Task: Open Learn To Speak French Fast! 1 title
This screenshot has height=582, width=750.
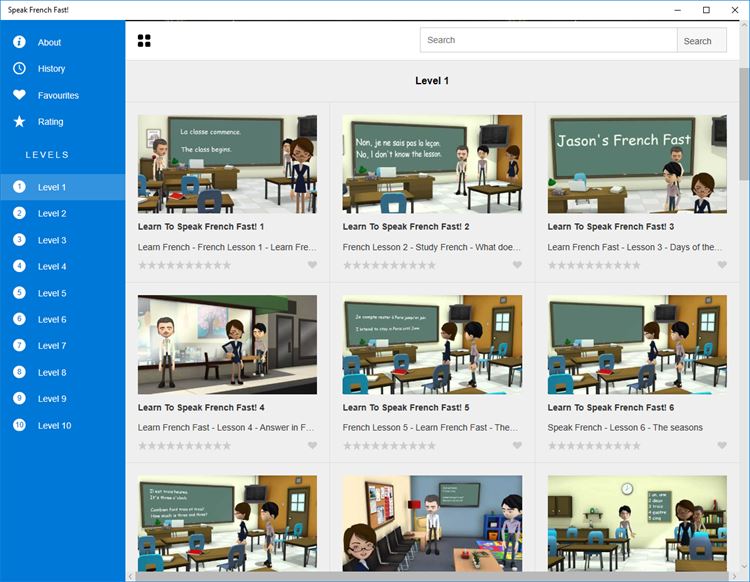Action: coord(201,227)
